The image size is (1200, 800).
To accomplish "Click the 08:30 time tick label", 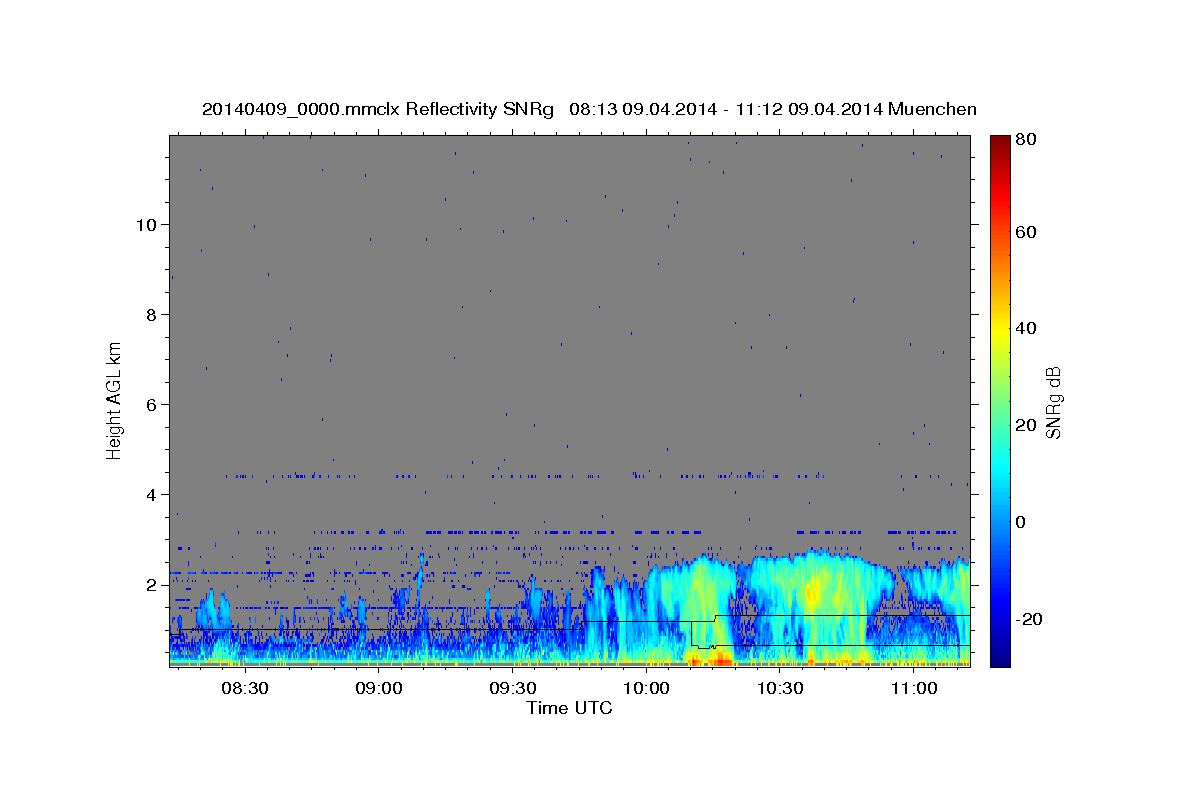I will tap(244, 688).
